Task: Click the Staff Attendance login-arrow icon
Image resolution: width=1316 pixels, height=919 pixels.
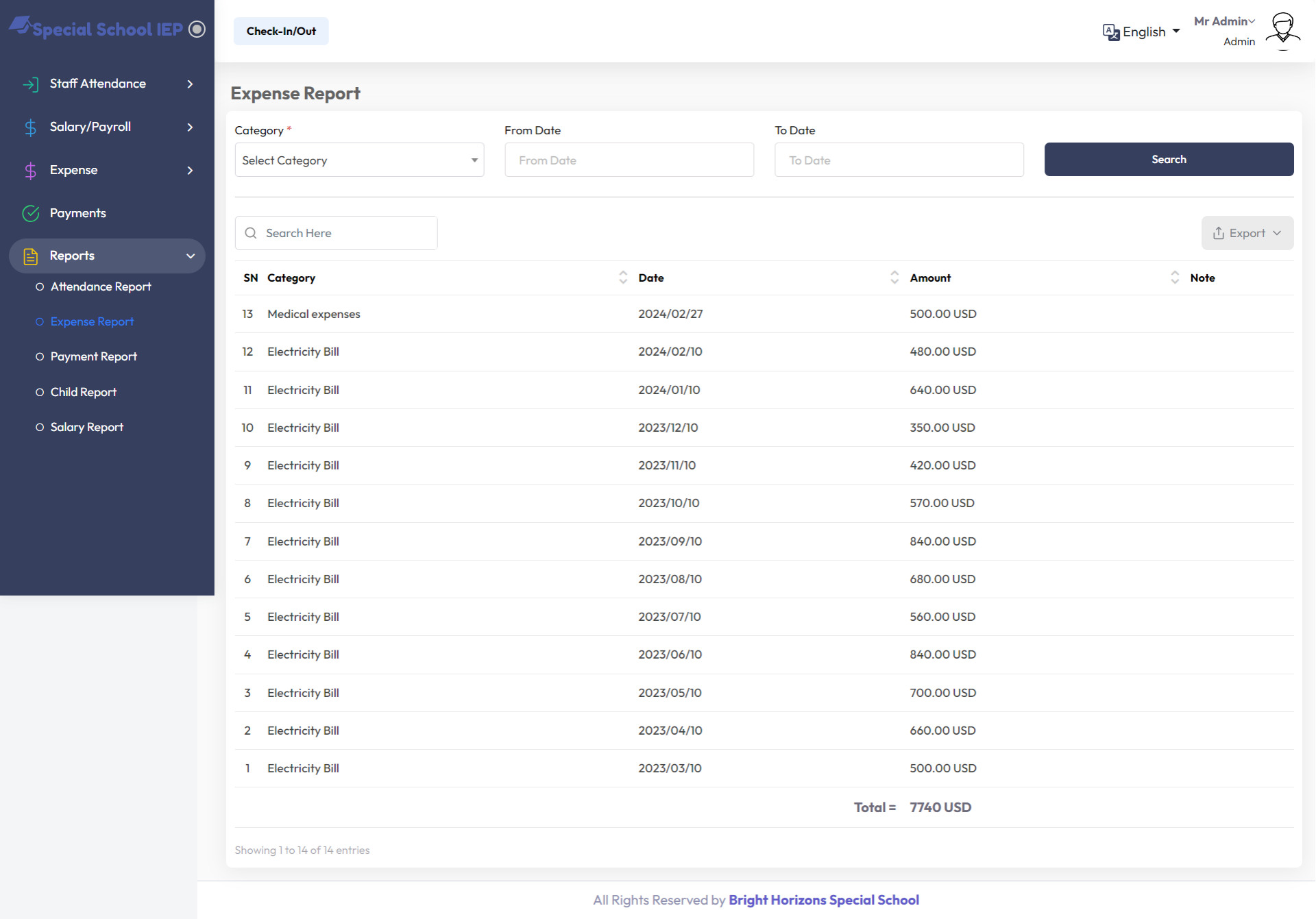Action: click(30, 84)
